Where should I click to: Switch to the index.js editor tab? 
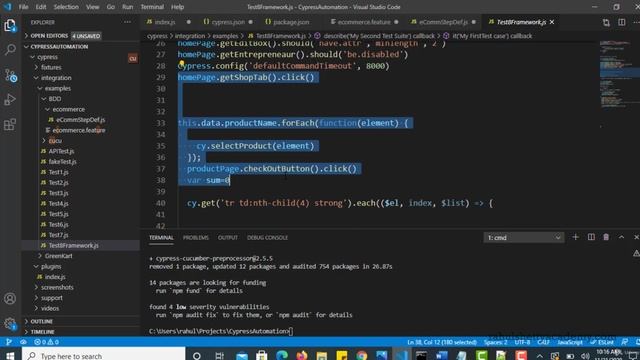point(168,22)
